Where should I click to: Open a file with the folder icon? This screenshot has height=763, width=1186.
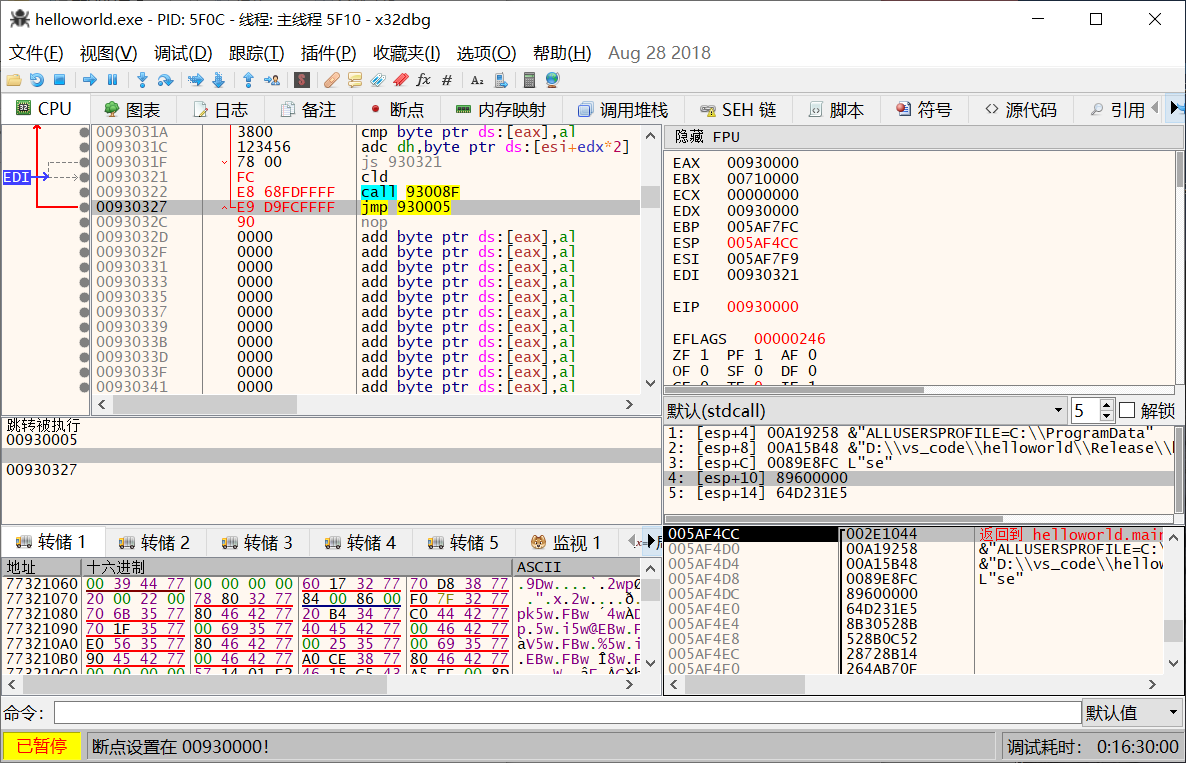[14, 80]
